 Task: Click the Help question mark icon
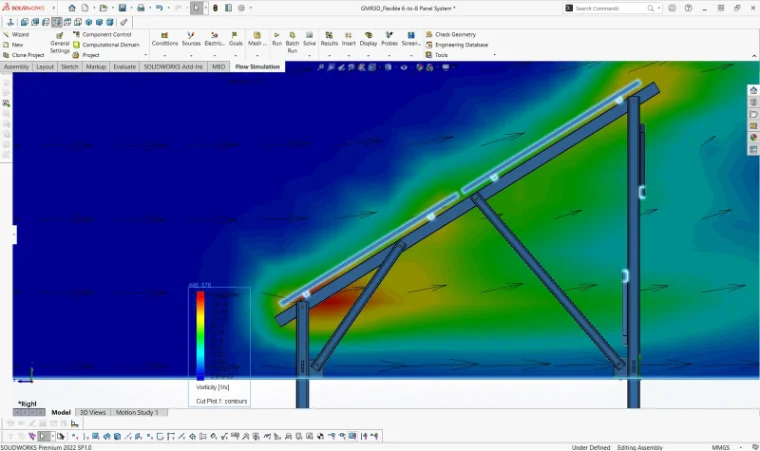[x=688, y=8]
